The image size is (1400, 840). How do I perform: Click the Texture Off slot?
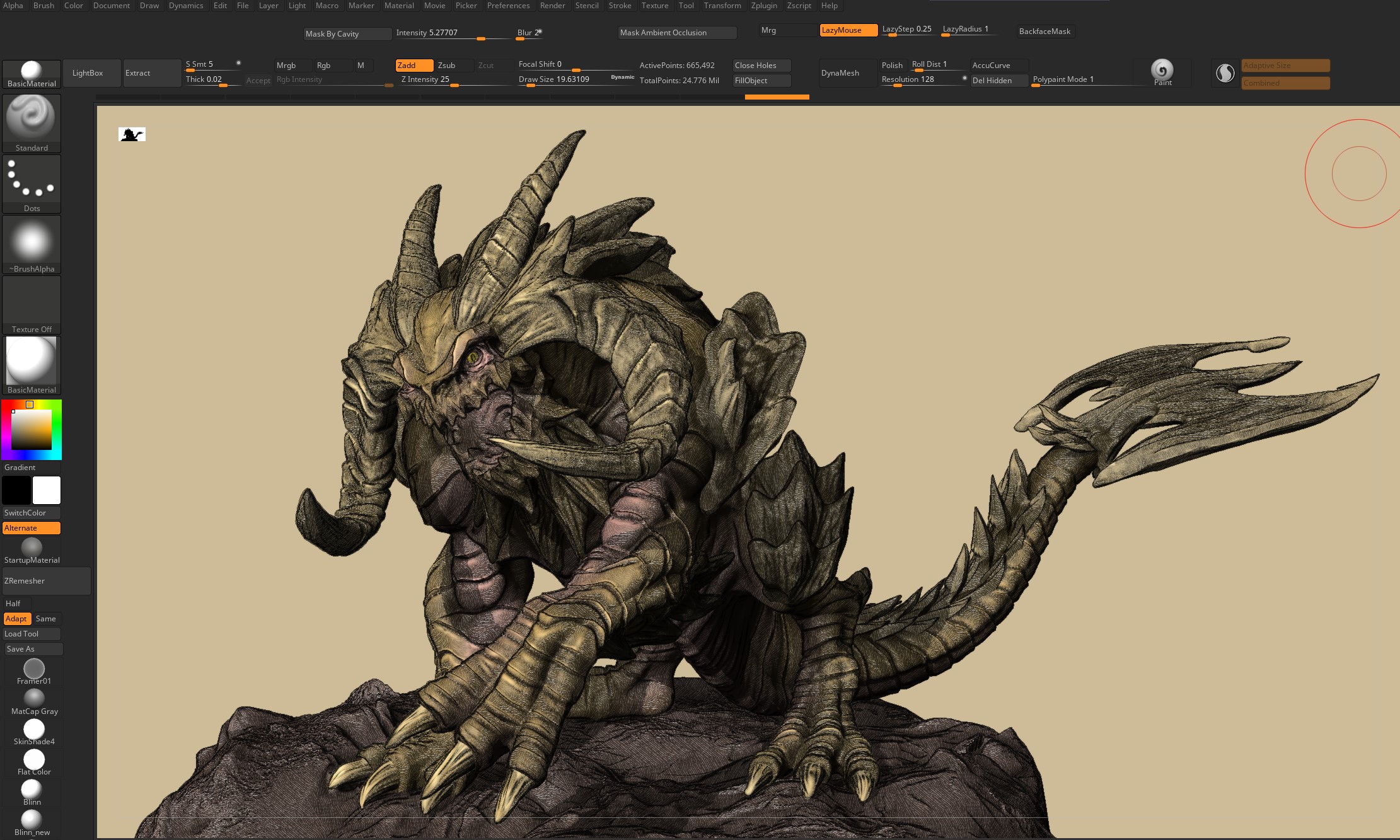[32, 304]
